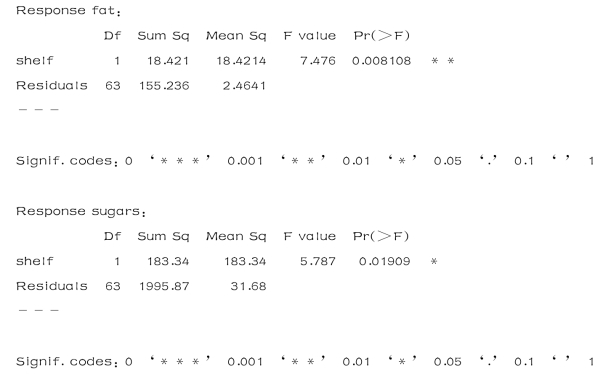Viewport: 611px width, 374px height.
Task: Select the fat residuals Sum Sq 155.236
Action: 164,86
